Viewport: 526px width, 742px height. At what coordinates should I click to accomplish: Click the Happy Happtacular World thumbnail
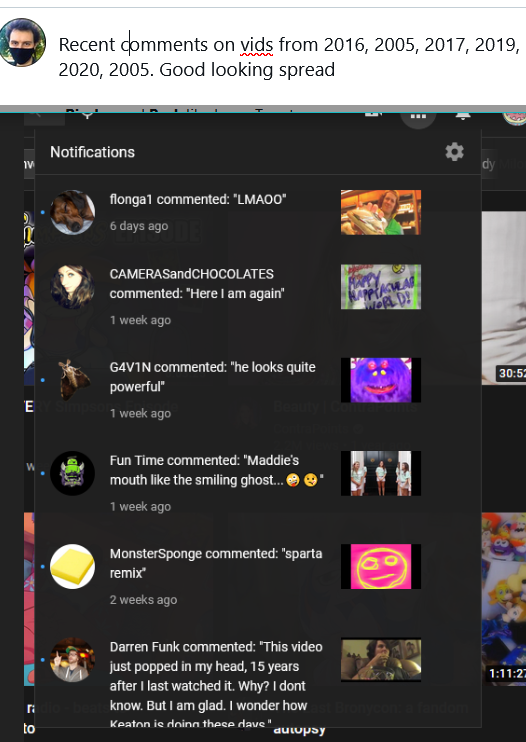381,287
